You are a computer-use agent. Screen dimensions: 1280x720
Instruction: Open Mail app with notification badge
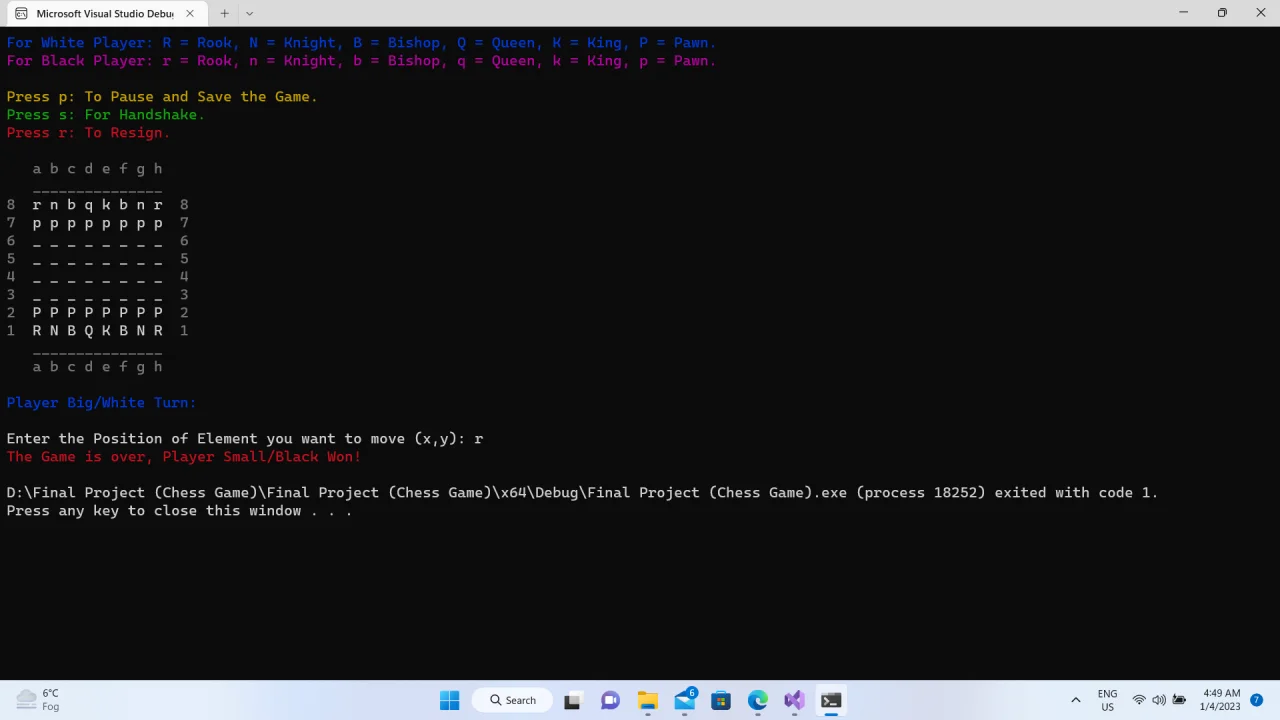685,700
